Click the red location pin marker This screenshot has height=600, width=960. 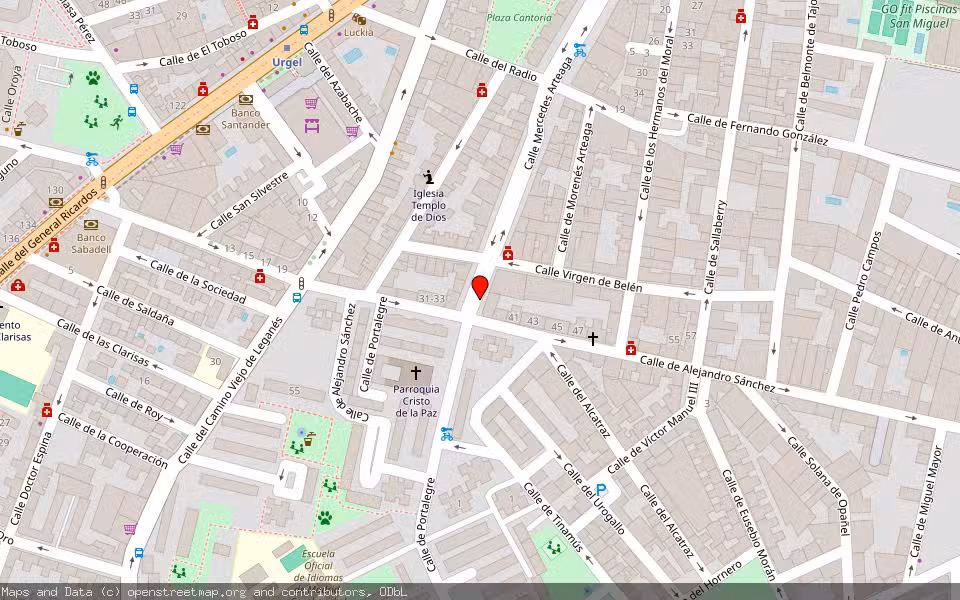pyautogui.click(x=480, y=287)
